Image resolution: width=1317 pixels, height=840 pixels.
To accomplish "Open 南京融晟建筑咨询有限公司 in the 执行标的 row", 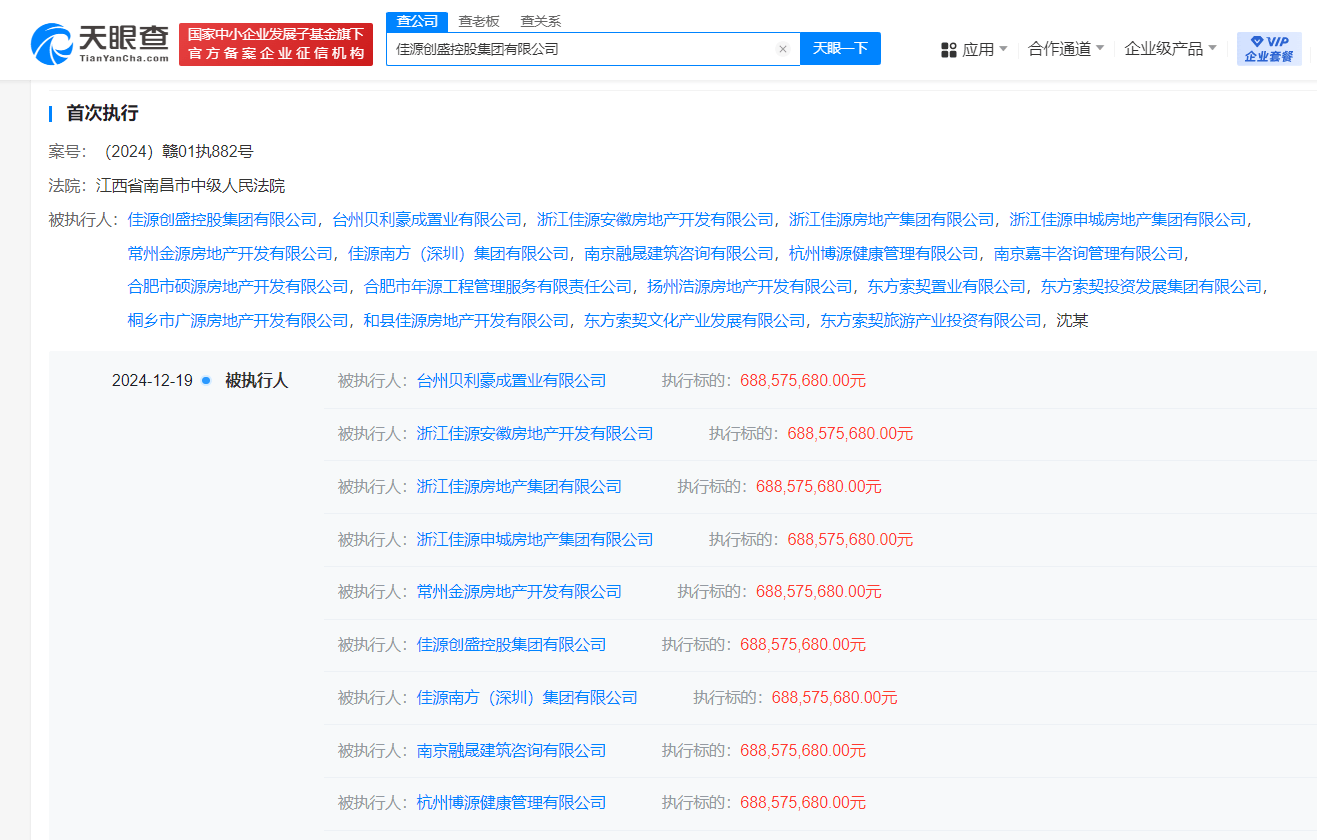I will (x=511, y=750).
